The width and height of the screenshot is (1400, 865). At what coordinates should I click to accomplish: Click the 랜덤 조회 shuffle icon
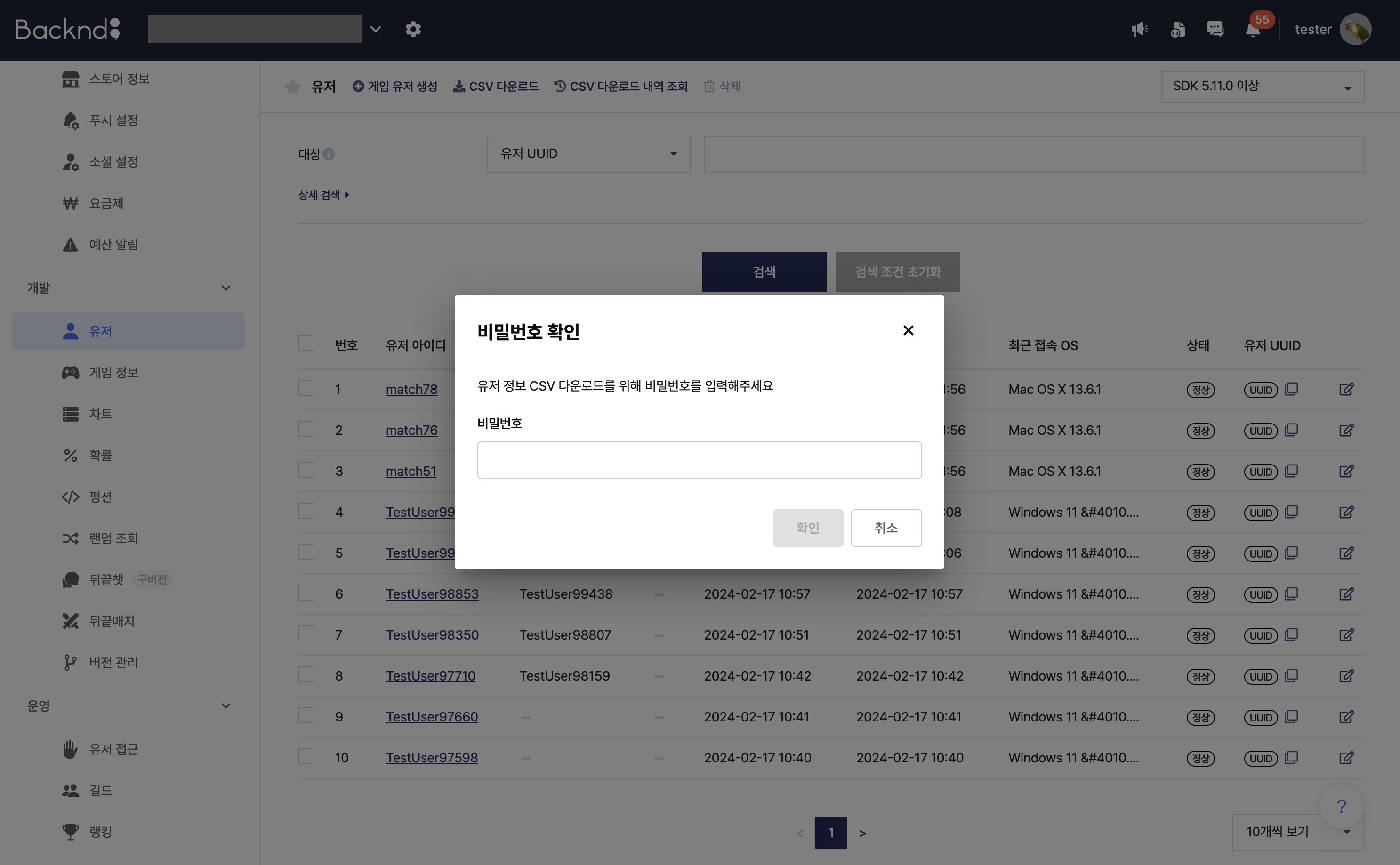[70, 538]
